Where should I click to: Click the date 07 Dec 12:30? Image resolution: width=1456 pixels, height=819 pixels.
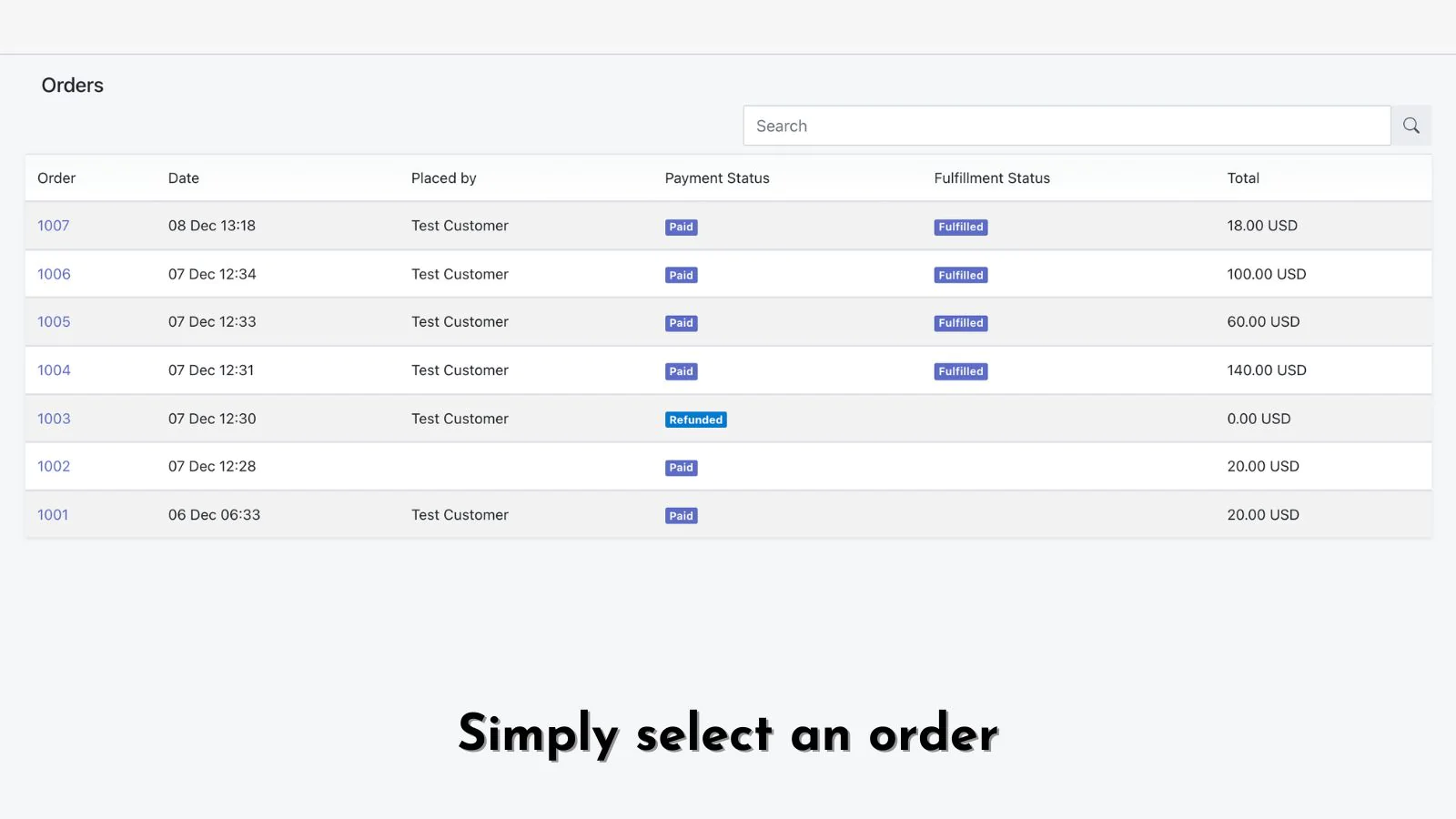[212, 419]
